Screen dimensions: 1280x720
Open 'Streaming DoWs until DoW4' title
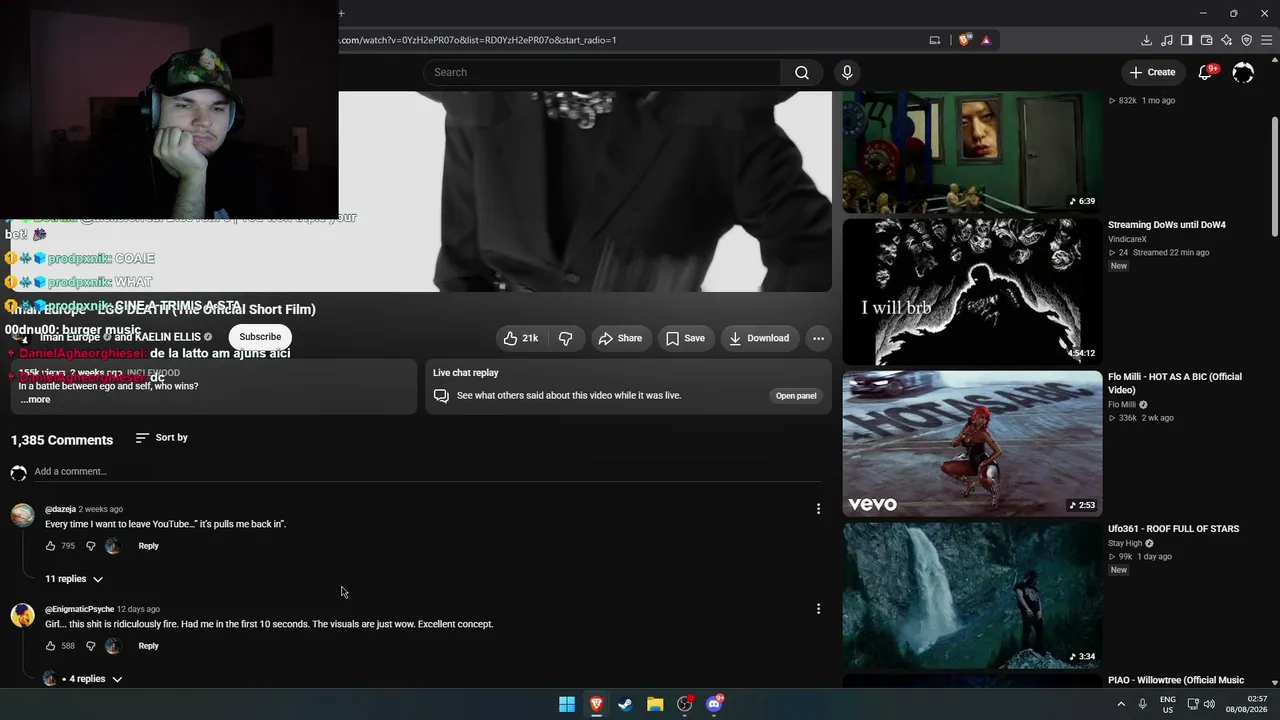tap(1166, 225)
